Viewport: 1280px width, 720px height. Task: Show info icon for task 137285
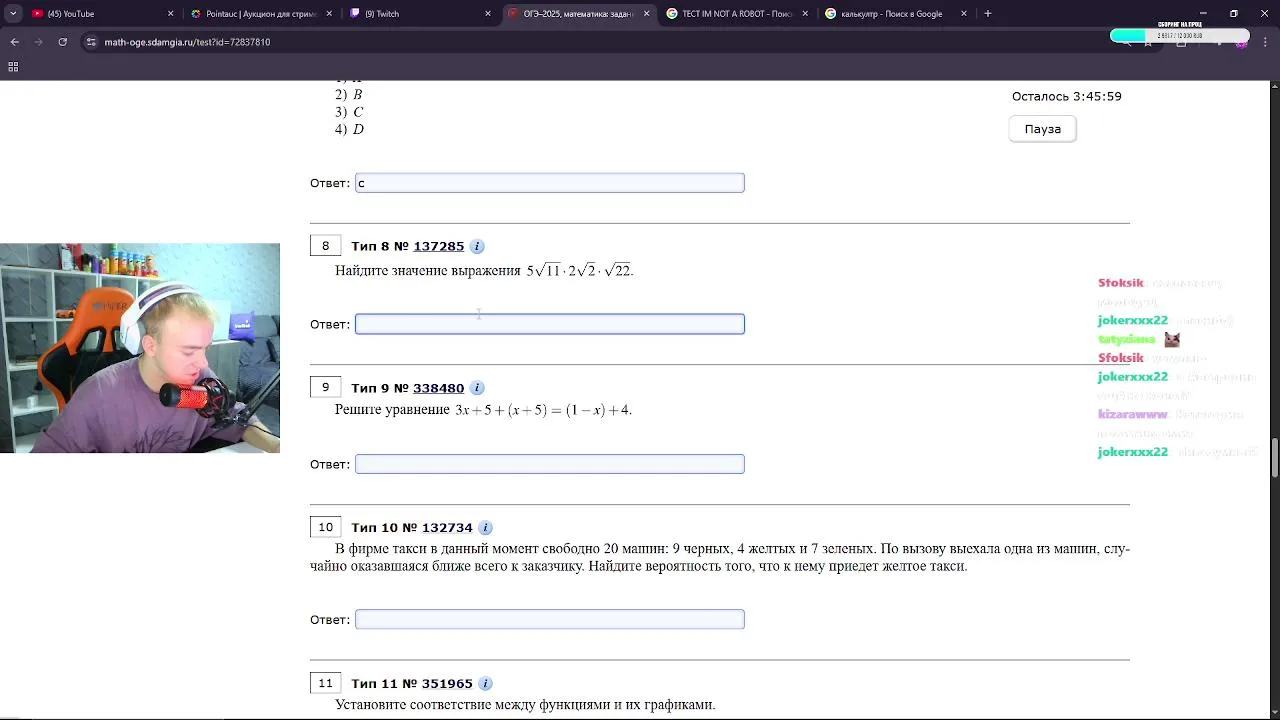pyautogui.click(x=477, y=246)
